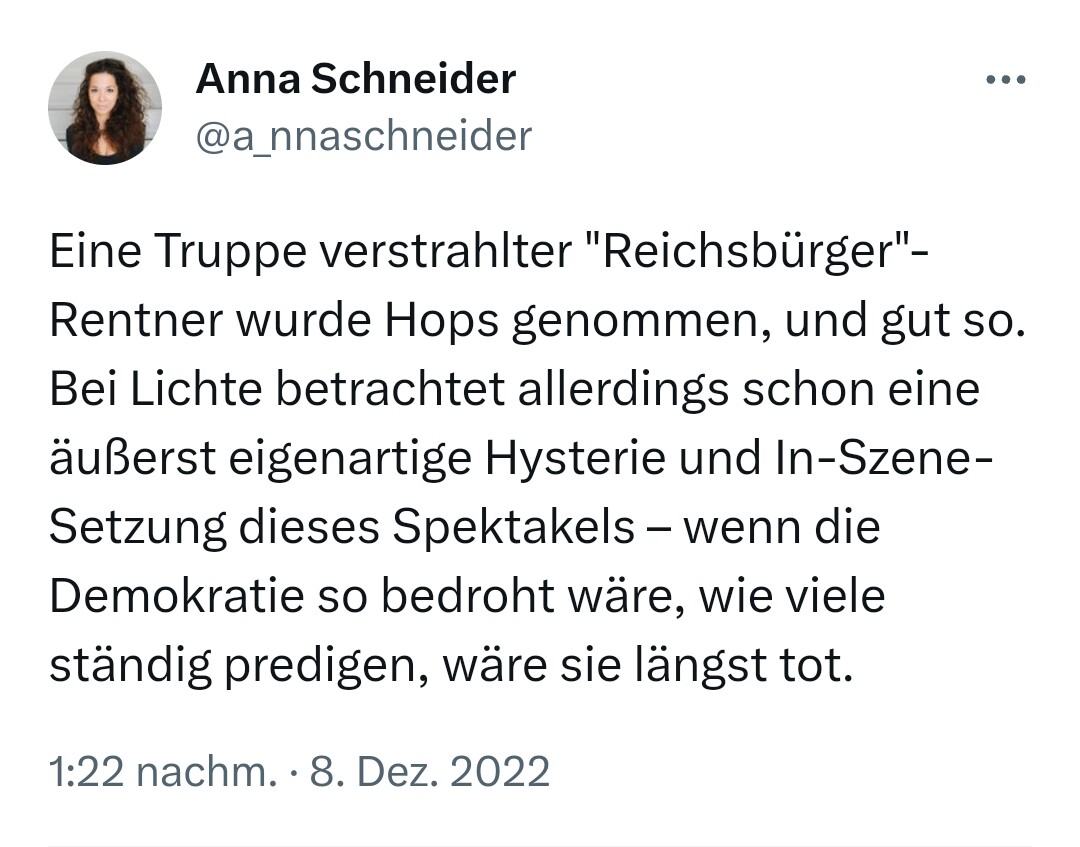Open the 1:22 nachm. timestamp
Image resolution: width=1080 pixels, height=847 pixels.
163,771
